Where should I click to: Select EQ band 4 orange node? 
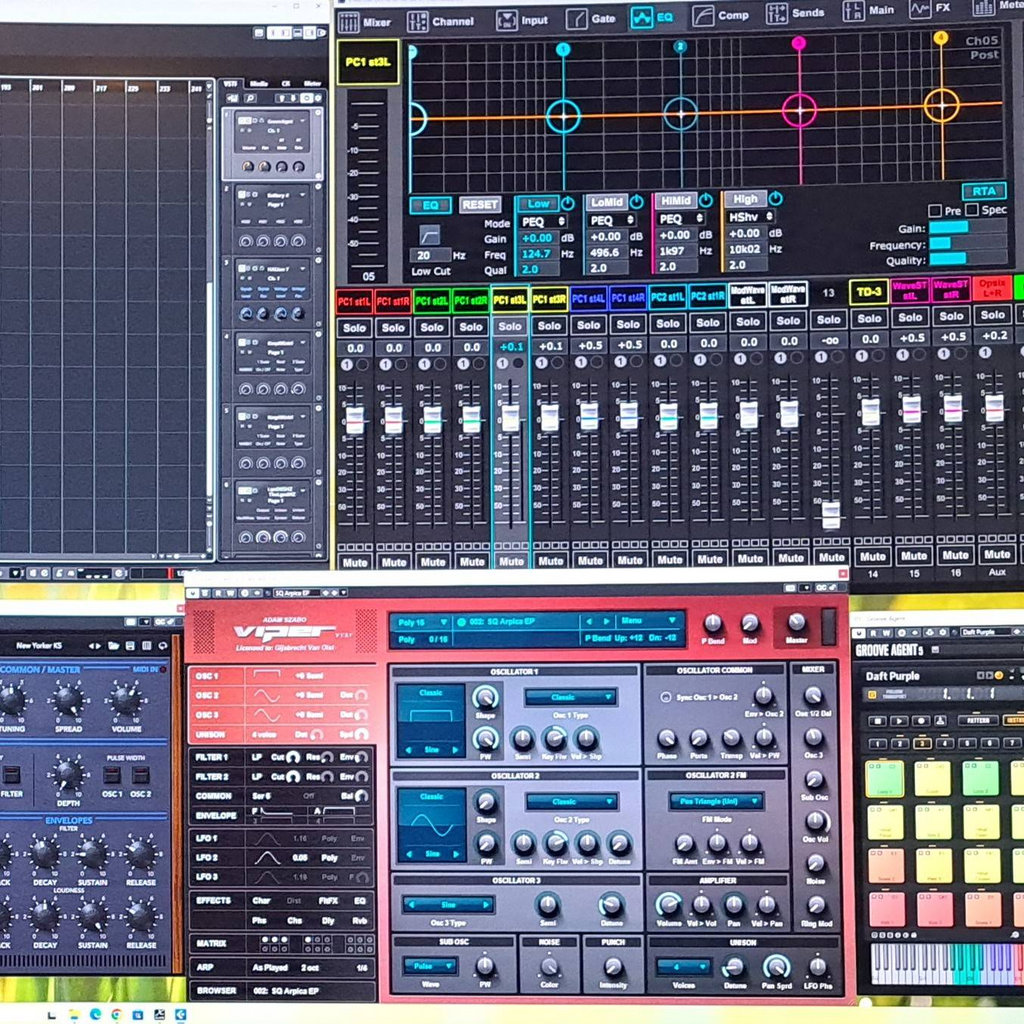[x=941, y=104]
